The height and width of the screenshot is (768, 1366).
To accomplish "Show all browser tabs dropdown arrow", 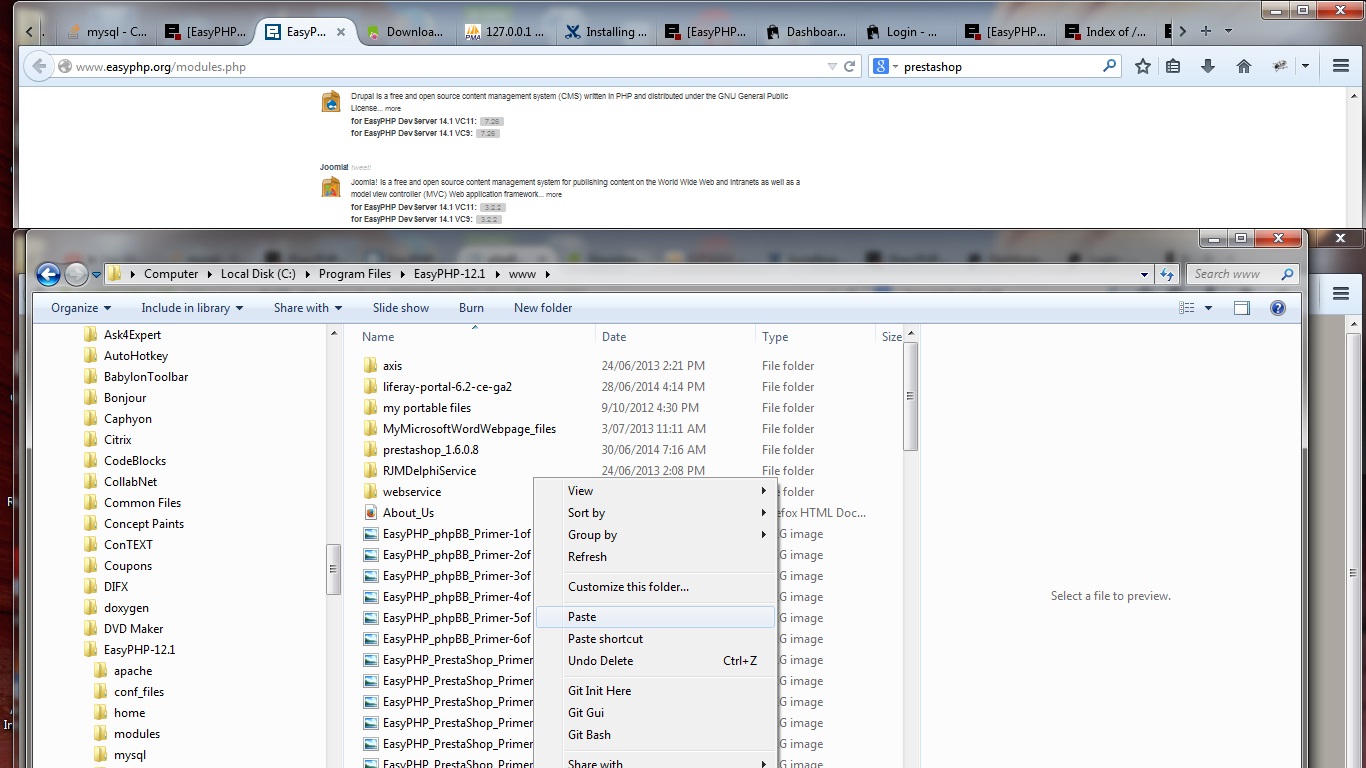I will click(1228, 31).
